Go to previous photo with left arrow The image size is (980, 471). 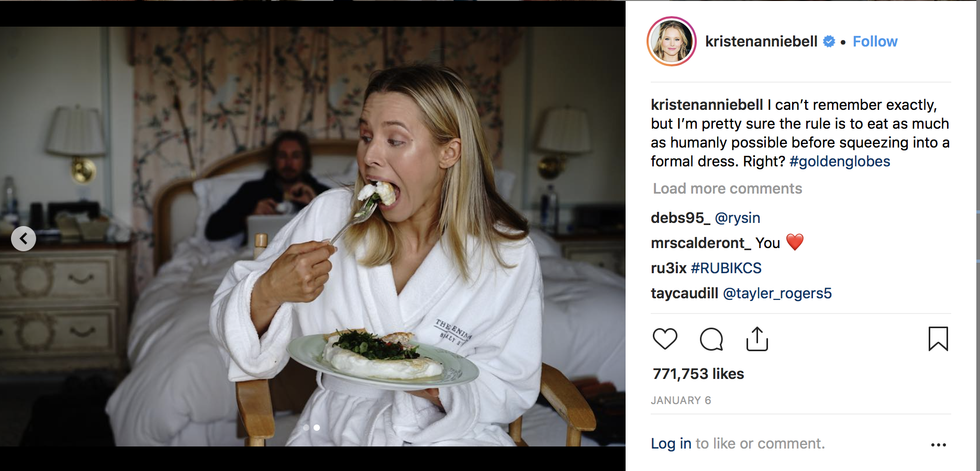[x=24, y=238]
